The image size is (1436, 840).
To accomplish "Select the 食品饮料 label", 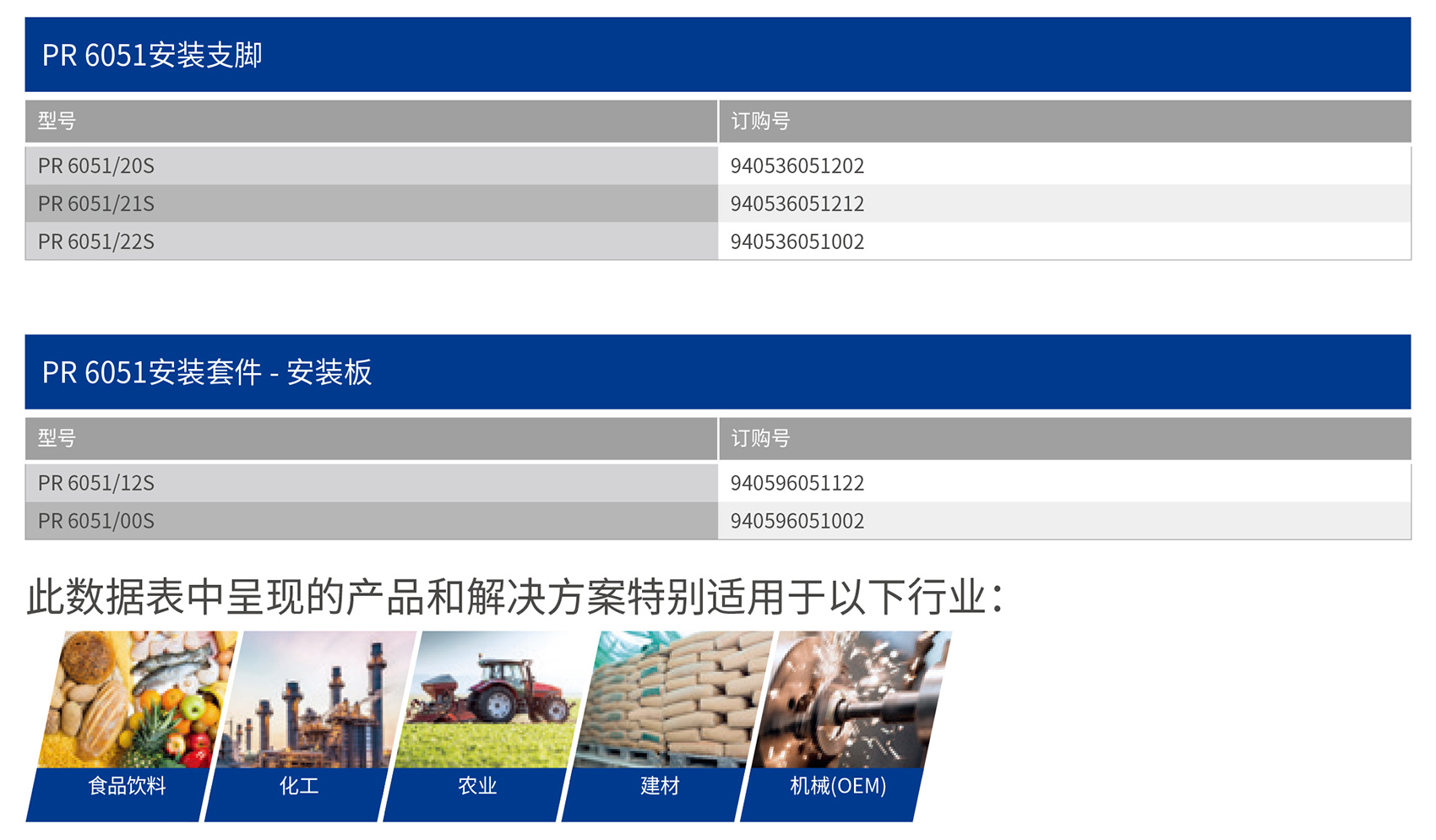I will pyautogui.click(x=127, y=787).
